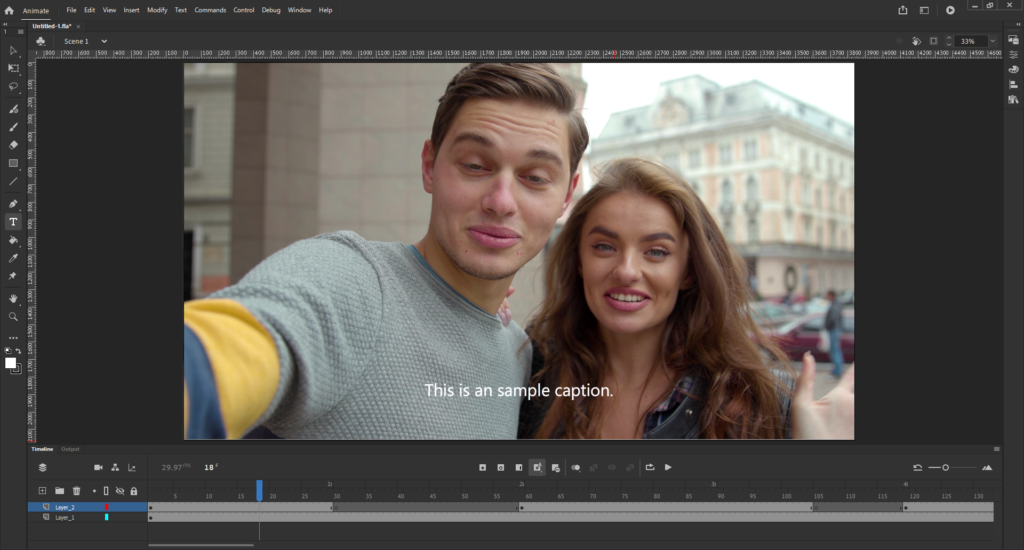
Task: Activate the Eyedropper tool
Action: coord(13,258)
